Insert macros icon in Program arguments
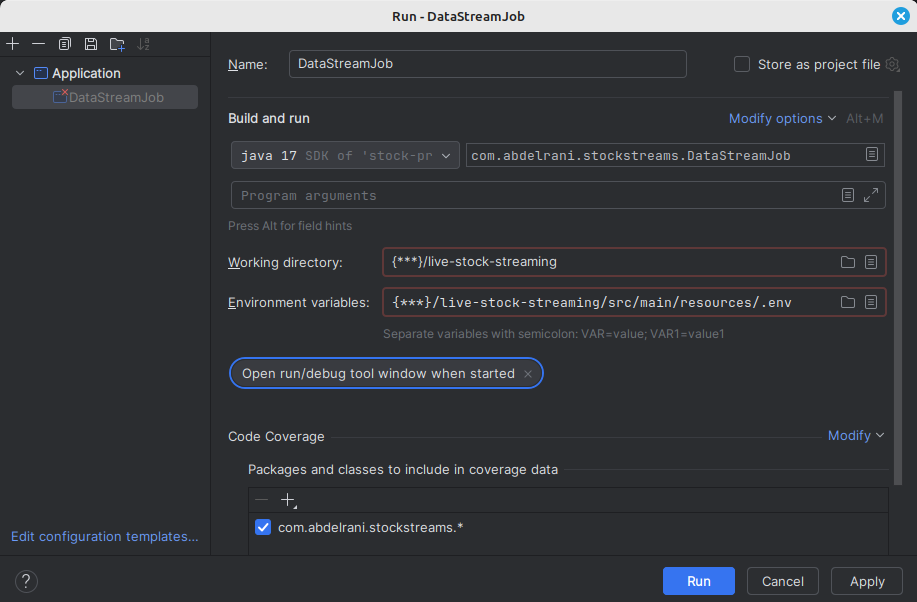The width and height of the screenshot is (917, 602). [x=847, y=195]
